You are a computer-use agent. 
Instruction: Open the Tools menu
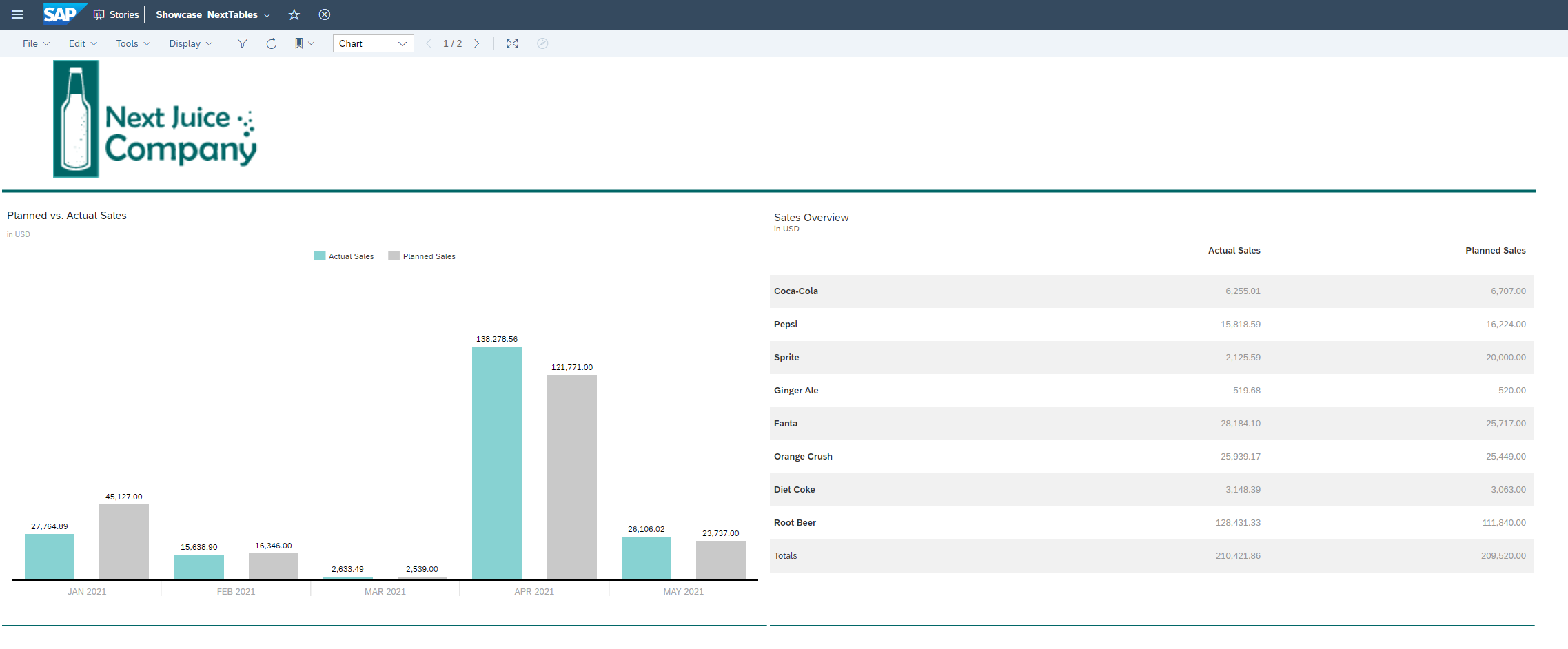tap(133, 43)
